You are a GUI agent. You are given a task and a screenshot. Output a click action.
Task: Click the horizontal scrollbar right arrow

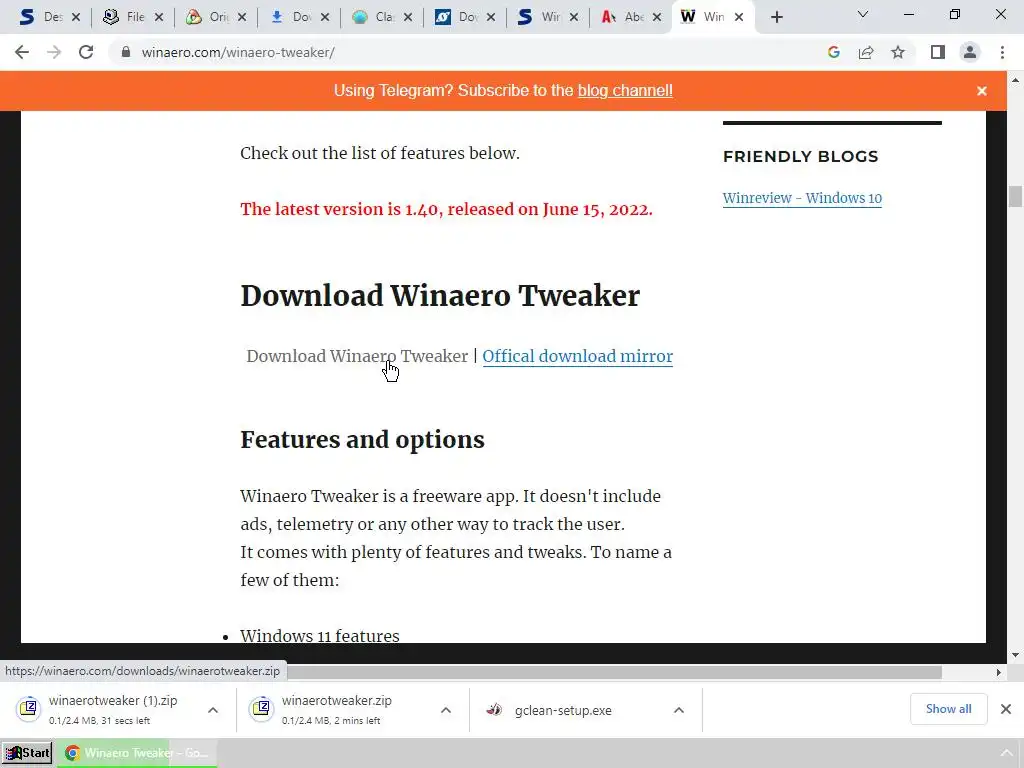pos(999,672)
